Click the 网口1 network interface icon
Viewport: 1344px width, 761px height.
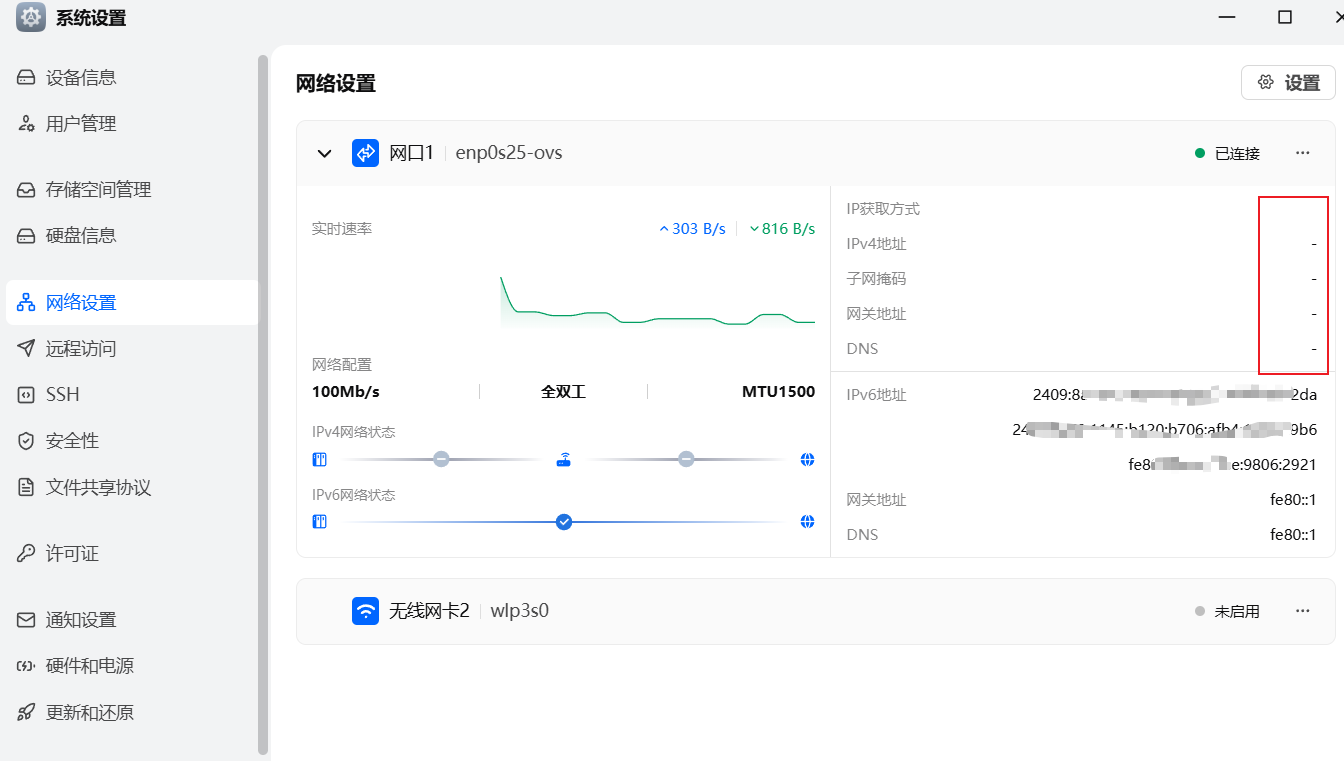[365, 153]
